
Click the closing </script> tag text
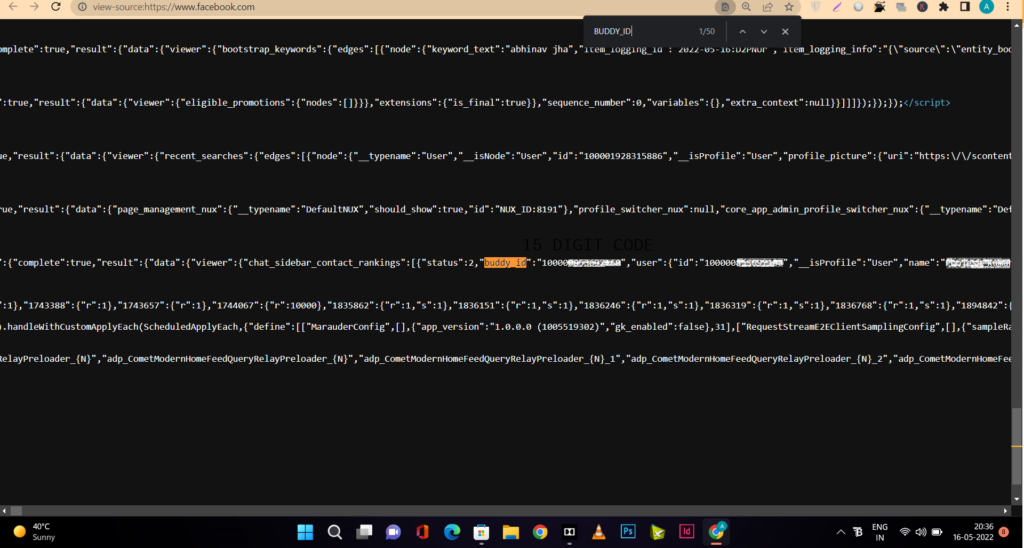[x=927, y=103]
